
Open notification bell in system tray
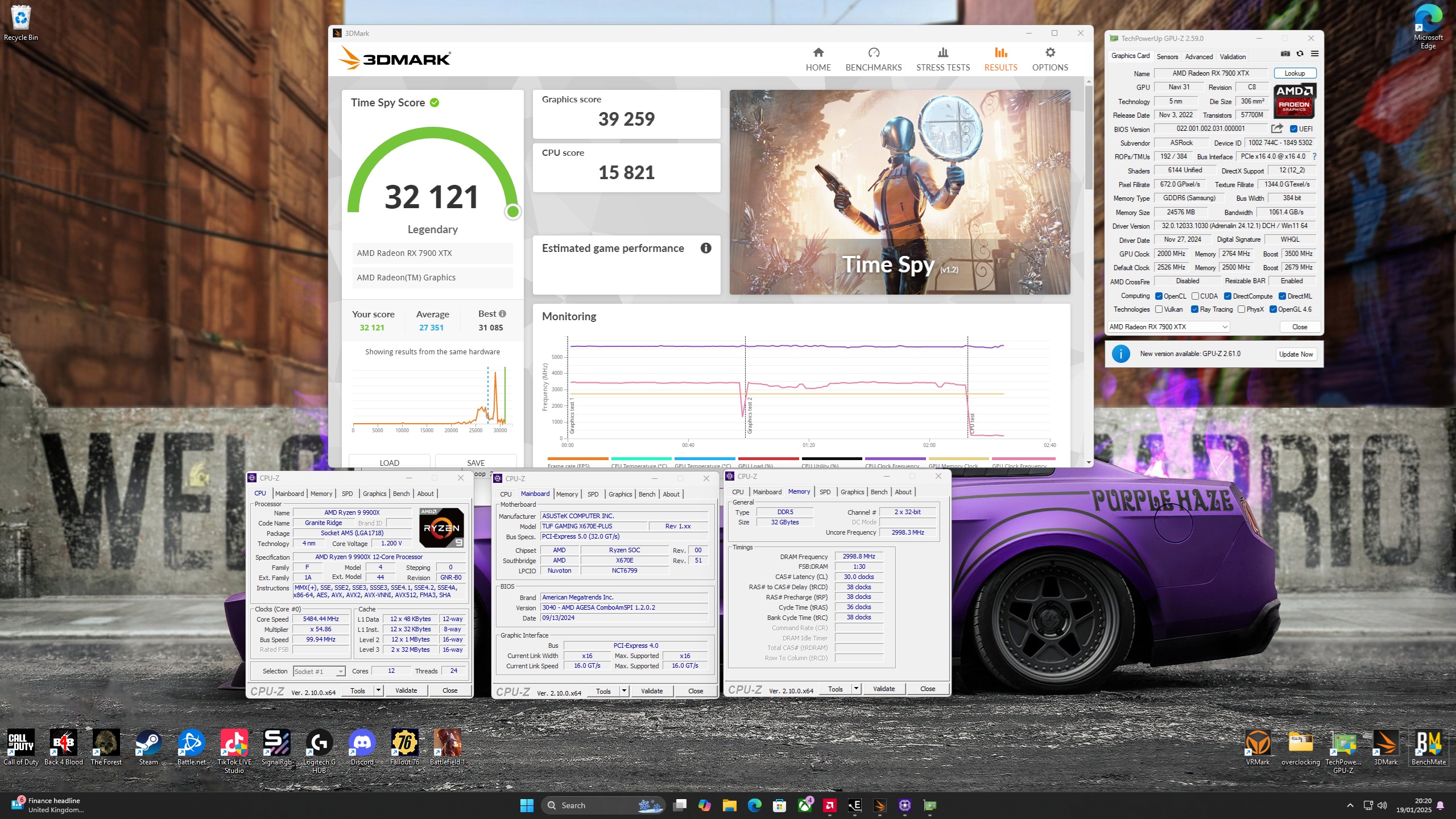[1441, 805]
